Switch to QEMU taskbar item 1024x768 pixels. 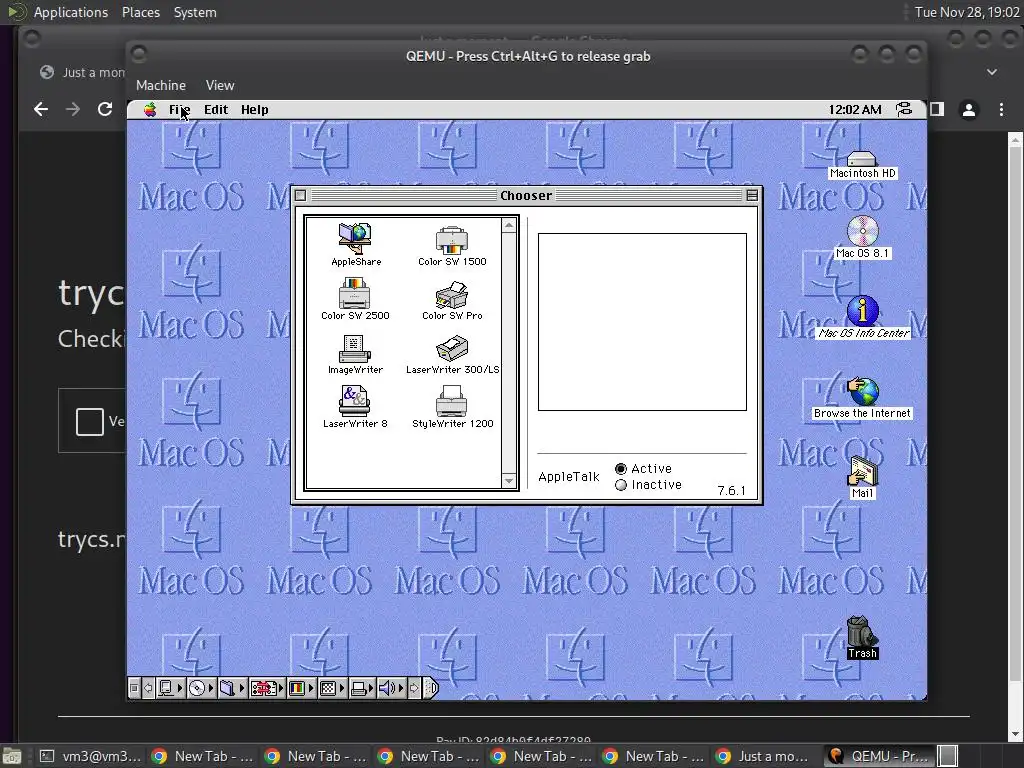pos(879,756)
